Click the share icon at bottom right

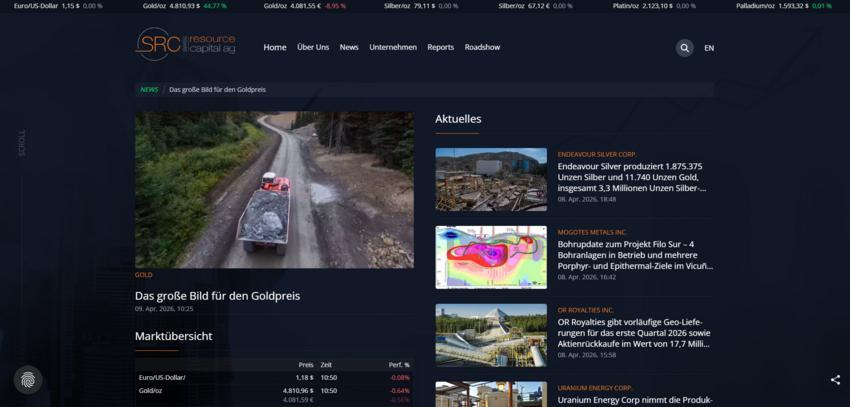[x=835, y=380]
